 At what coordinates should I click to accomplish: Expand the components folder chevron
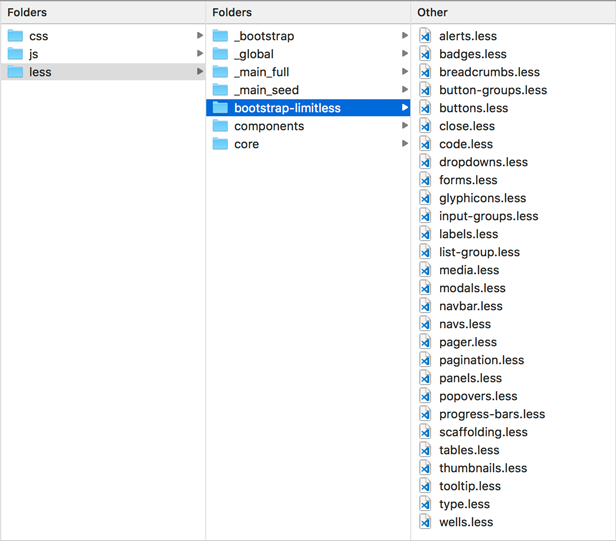tap(404, 126)
